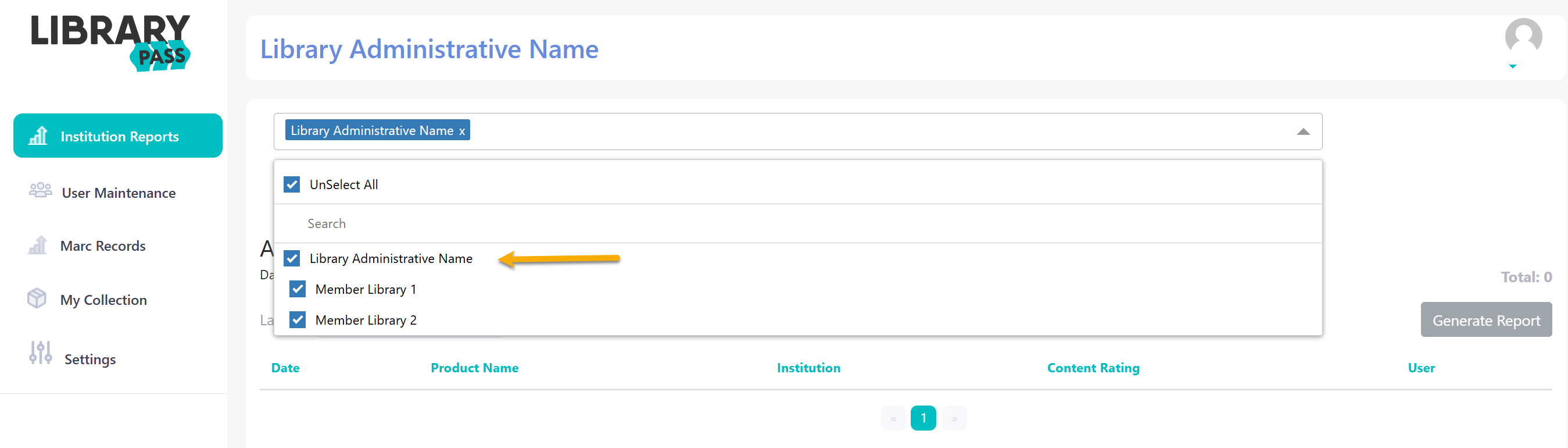
Task: Go to My Collection
Action: point(103,300)
